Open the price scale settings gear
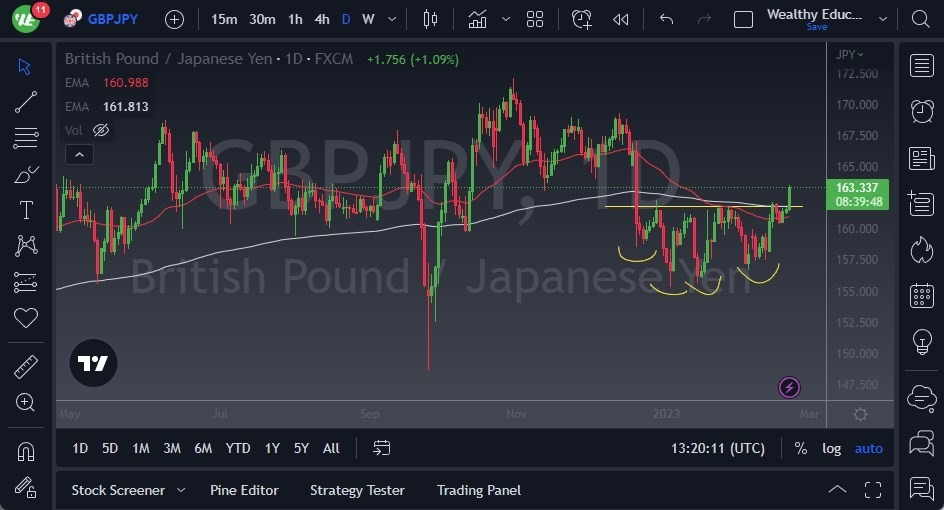 click(860, 415)
